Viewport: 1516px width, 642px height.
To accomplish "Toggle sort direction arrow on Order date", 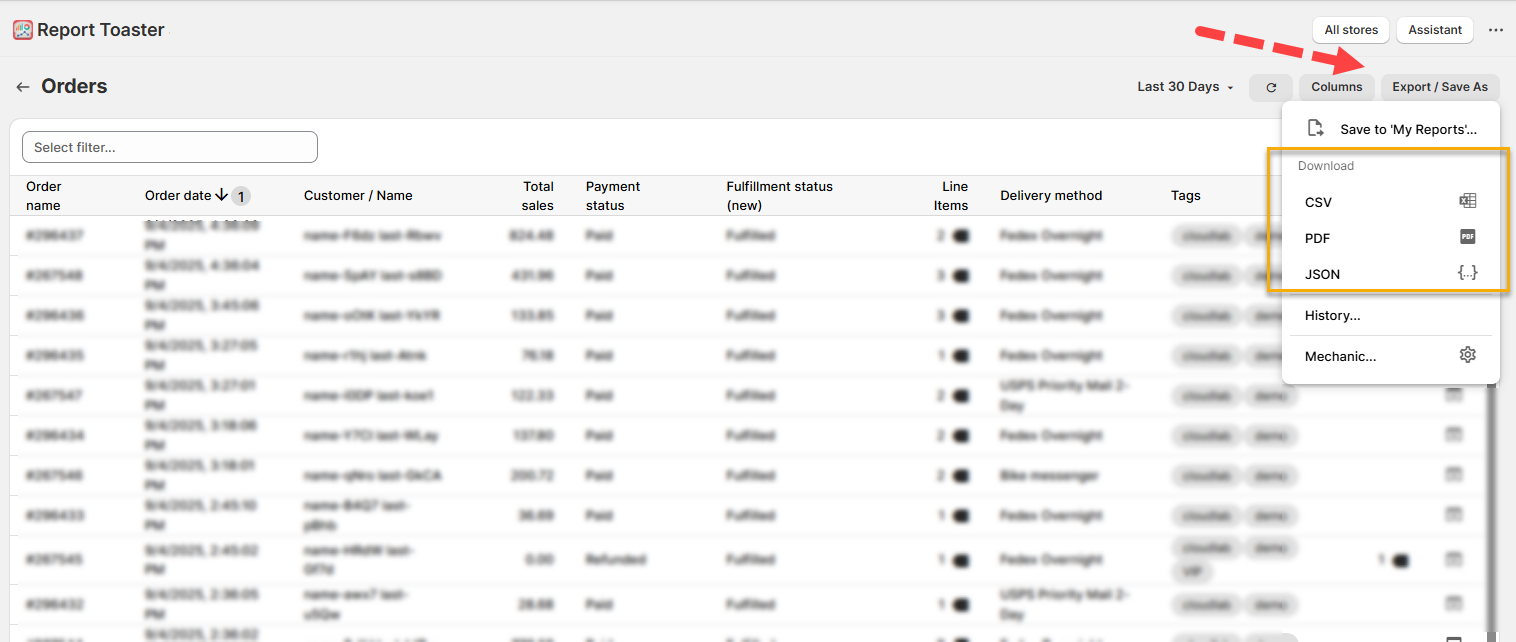I will (x=221, y=195).
